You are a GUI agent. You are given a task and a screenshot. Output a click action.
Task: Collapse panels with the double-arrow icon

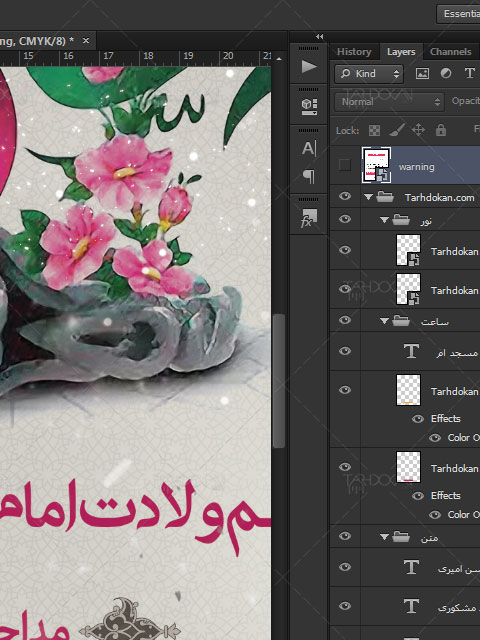click(x=320, y=37)
